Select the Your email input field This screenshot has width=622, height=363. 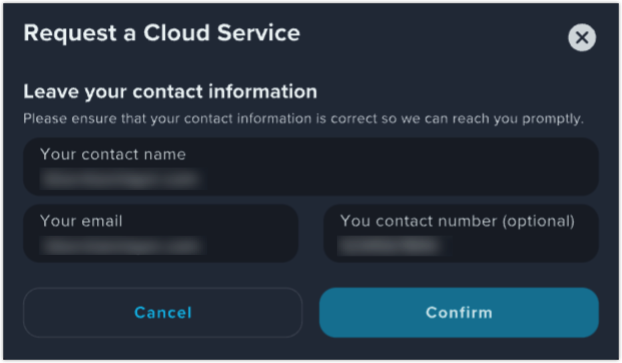[161, 233]
